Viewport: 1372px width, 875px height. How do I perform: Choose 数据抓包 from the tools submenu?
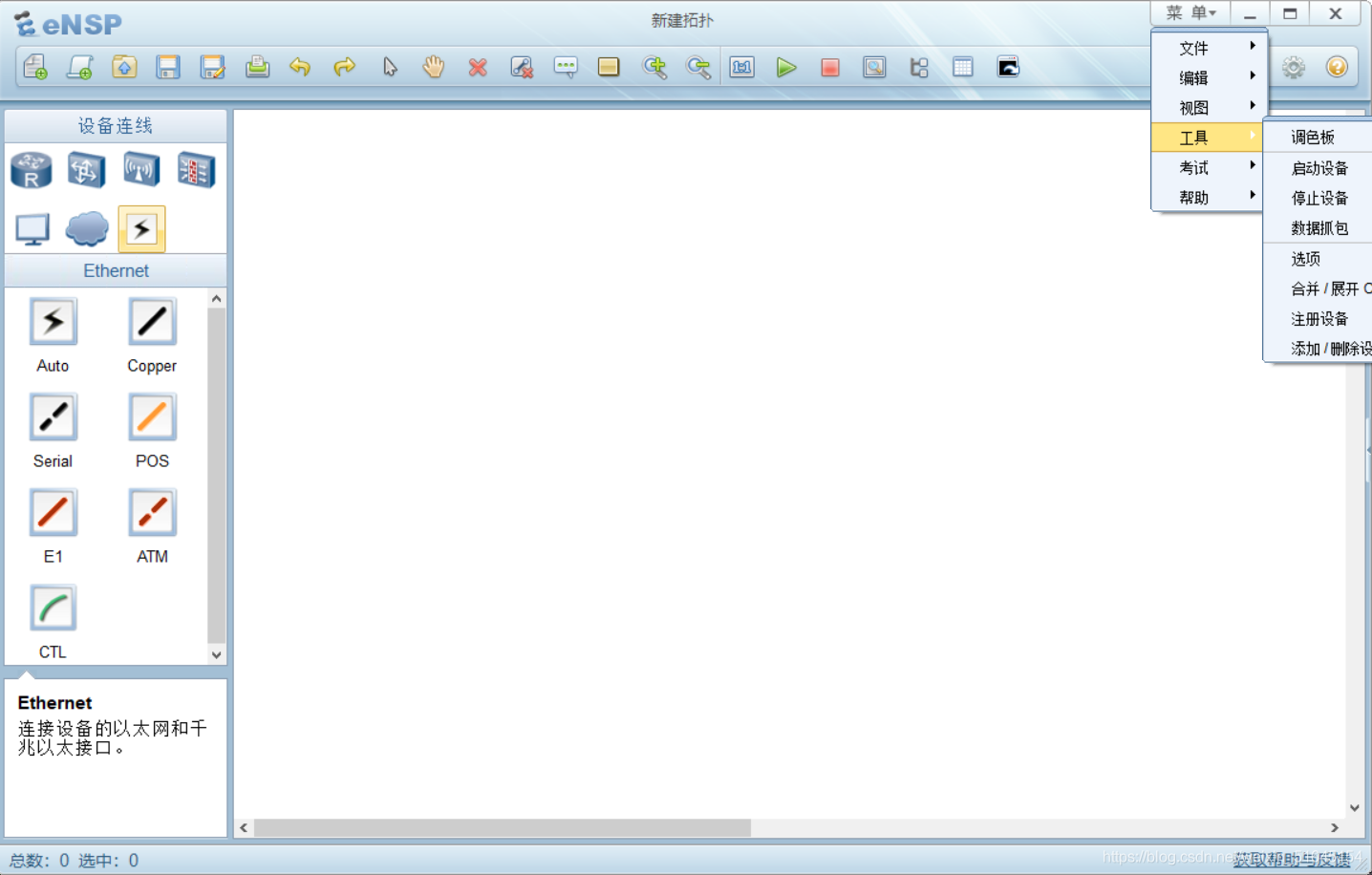pyautogui.click(x=1318, y=227)
